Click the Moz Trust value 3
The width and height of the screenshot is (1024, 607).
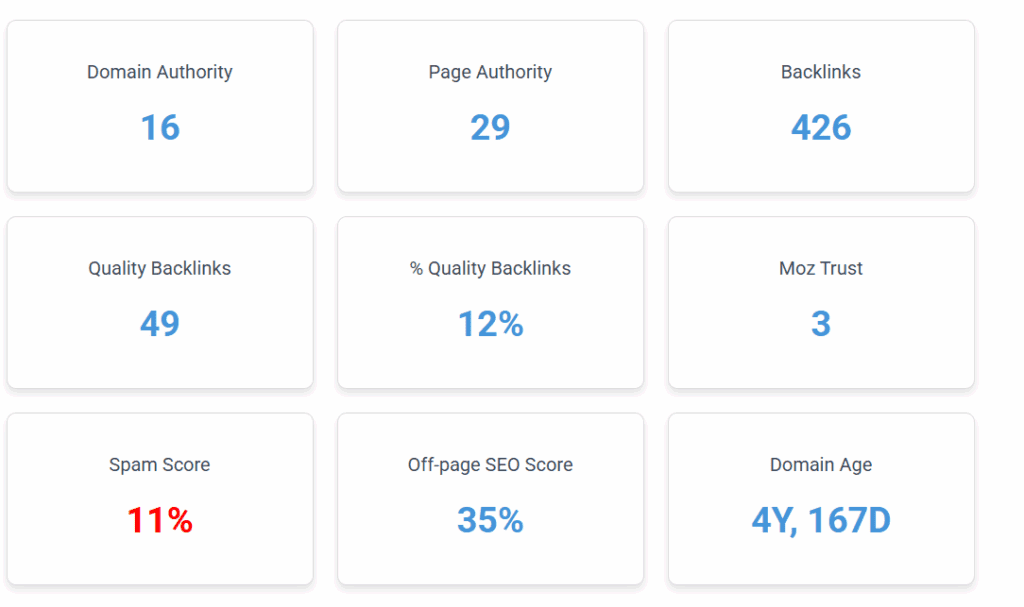tap(821, 324)
